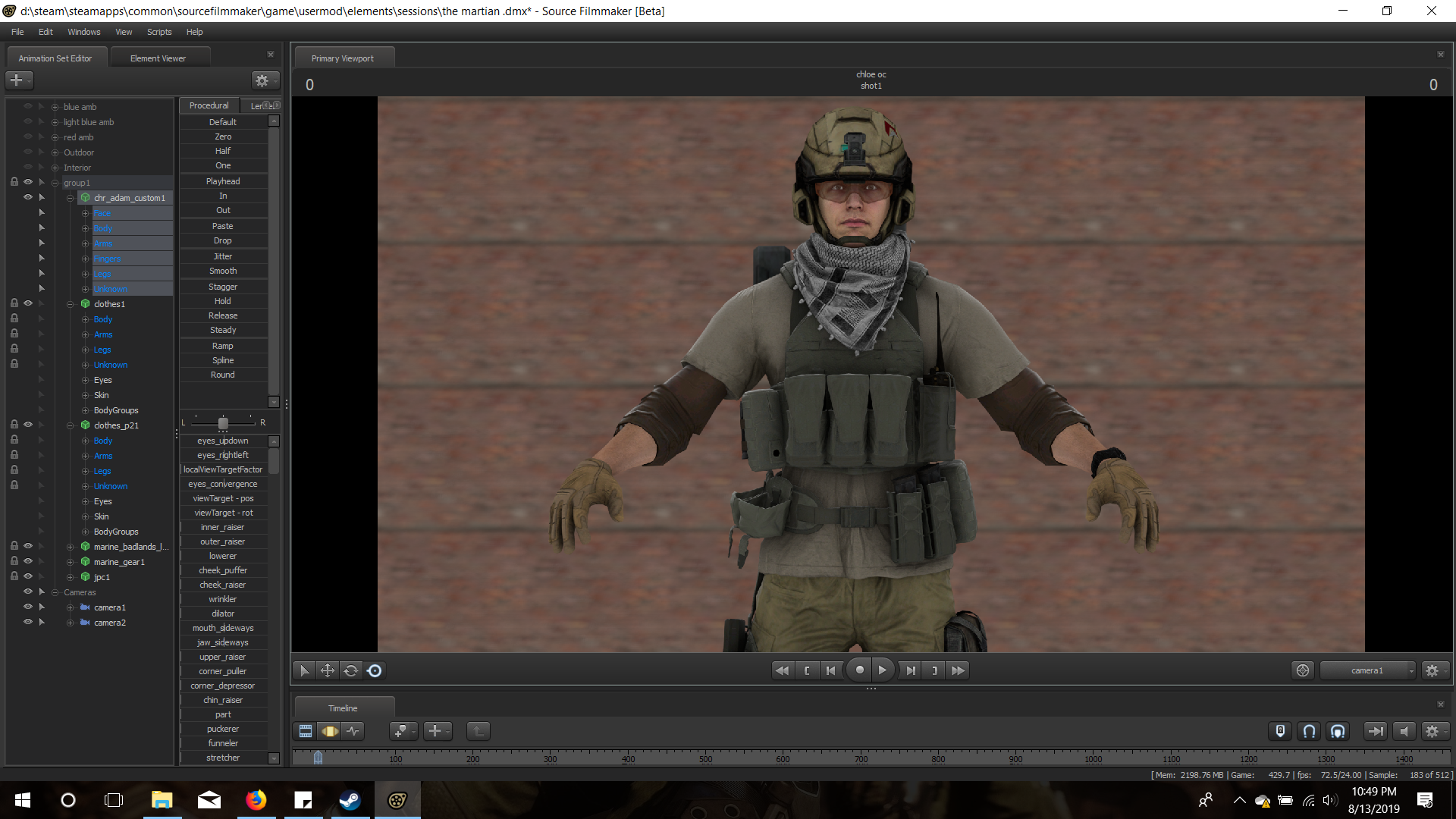Play the shot in the viewport
Viewport: 1456px width, 819px height.
(882, 670)
